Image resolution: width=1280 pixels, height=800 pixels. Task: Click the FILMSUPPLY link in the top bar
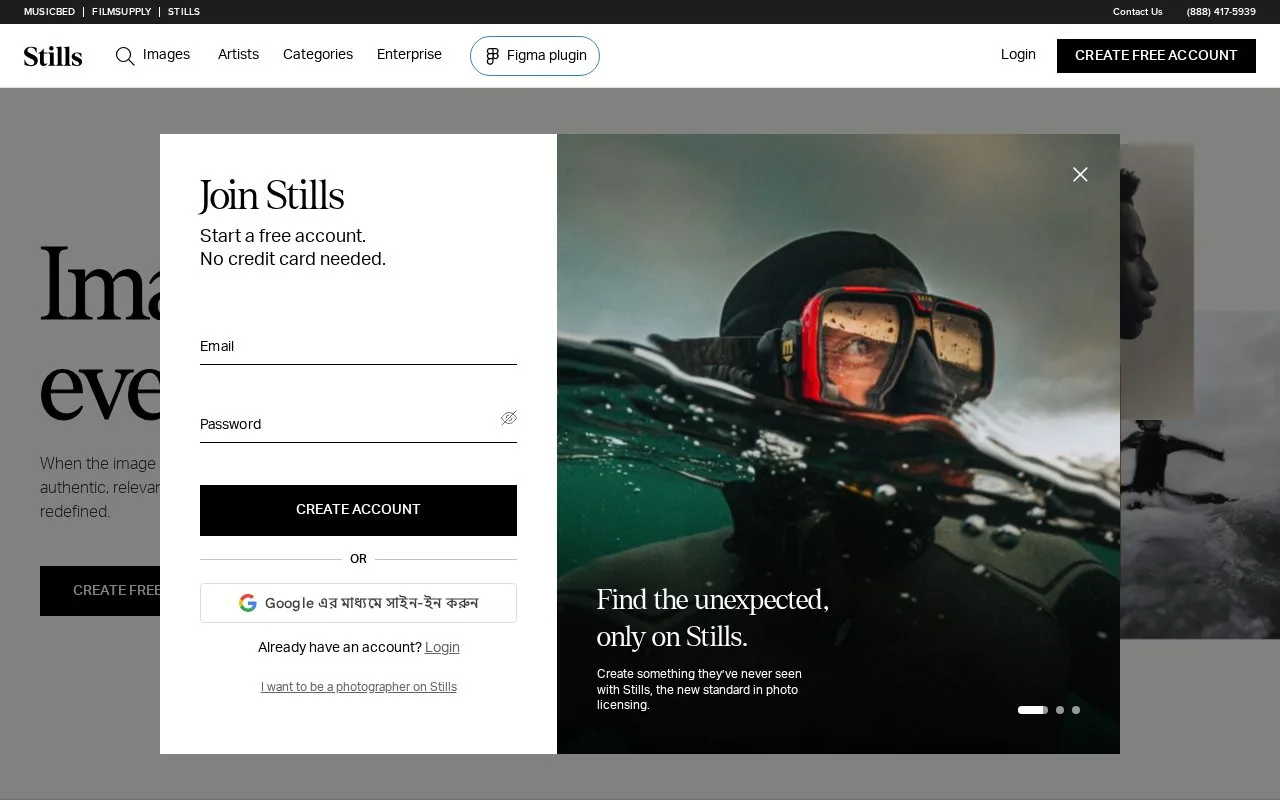tap(121, 12)
